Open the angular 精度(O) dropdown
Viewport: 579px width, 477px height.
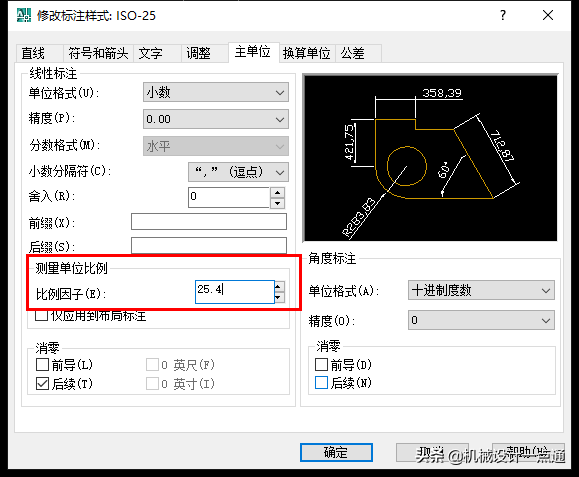[481, 320]
